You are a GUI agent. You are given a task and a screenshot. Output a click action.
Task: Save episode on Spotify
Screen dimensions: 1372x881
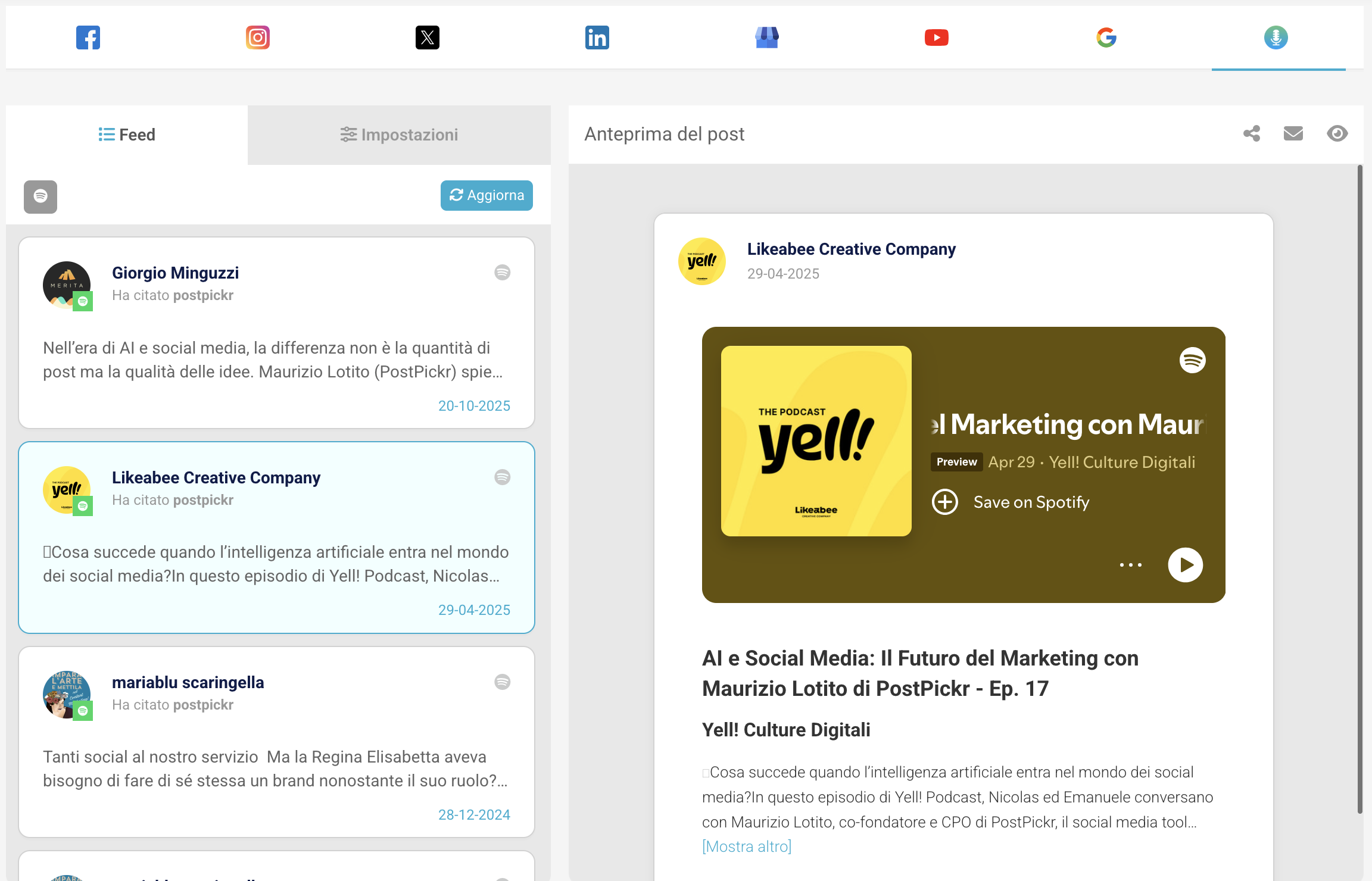[1011, 502]
